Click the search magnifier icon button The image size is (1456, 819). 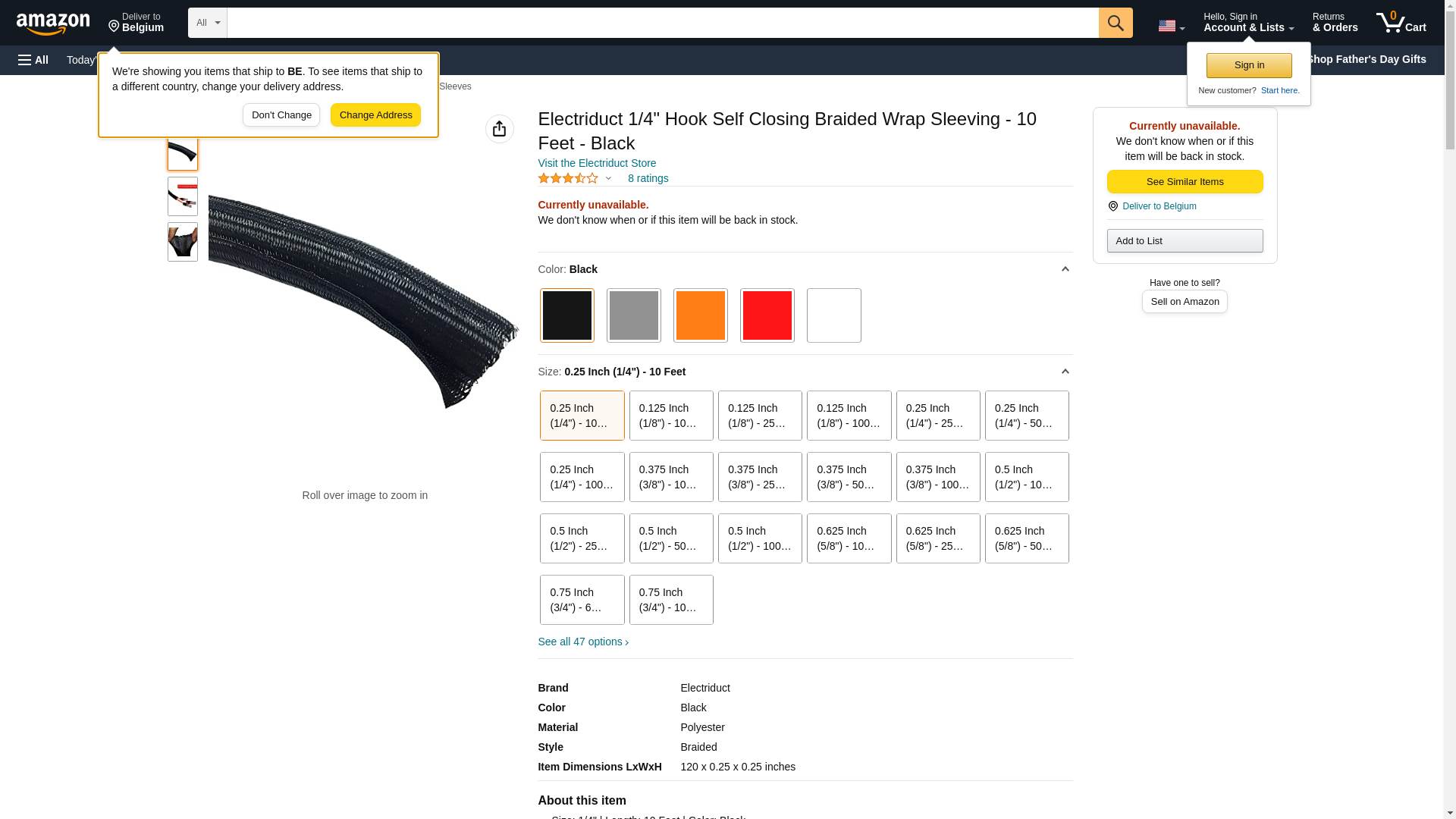point(1115,23)
